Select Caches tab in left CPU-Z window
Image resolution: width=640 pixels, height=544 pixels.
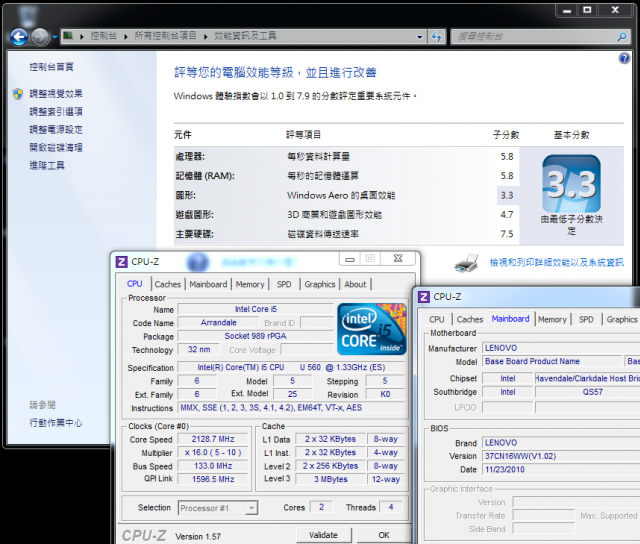(168, 284)
